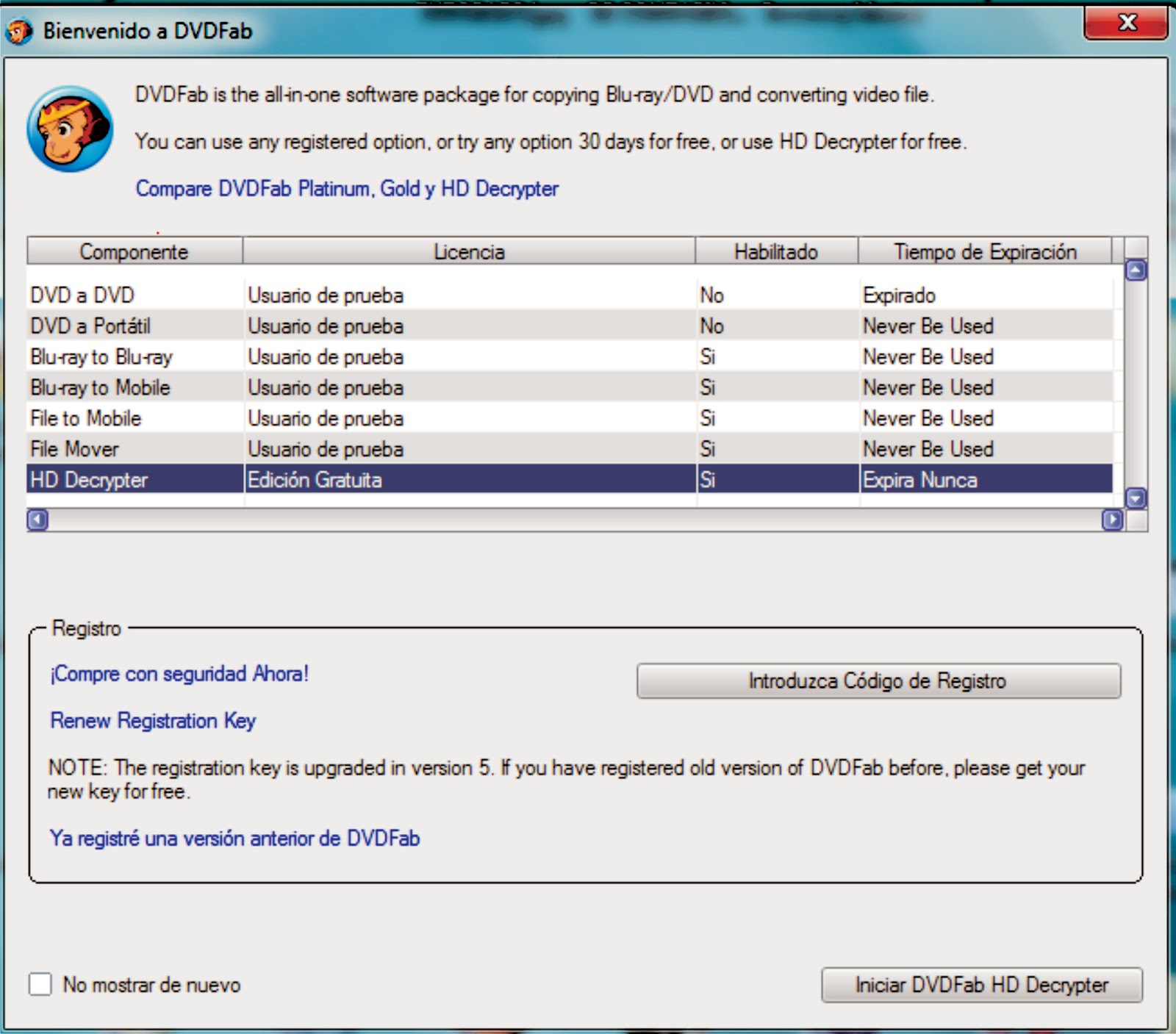This screenshot has height=1034, width=1176.
Task: Click the horizontal scroll right arrow
Action: tap(1113, 520)
